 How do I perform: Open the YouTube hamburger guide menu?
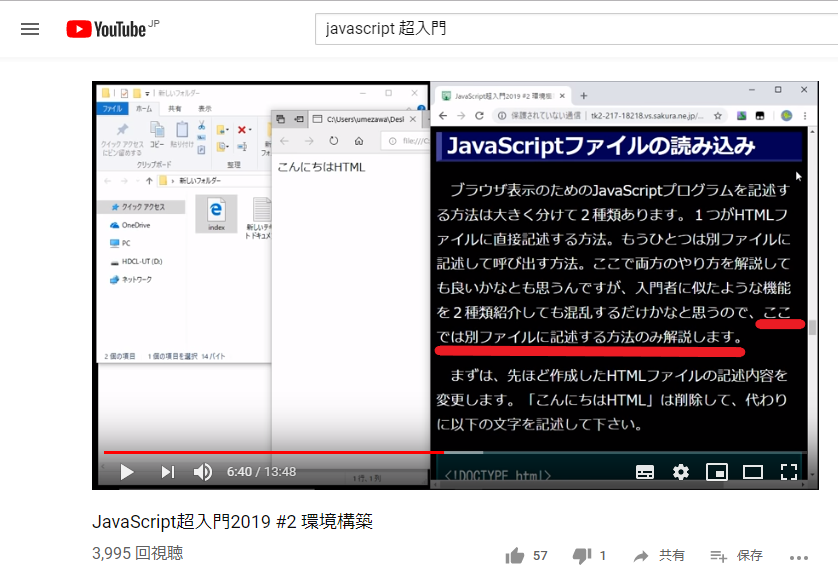(x=30, y=29)
